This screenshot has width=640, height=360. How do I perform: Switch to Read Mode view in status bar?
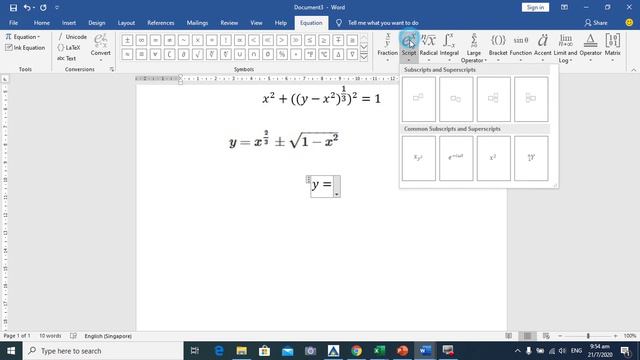coord(509,336)
